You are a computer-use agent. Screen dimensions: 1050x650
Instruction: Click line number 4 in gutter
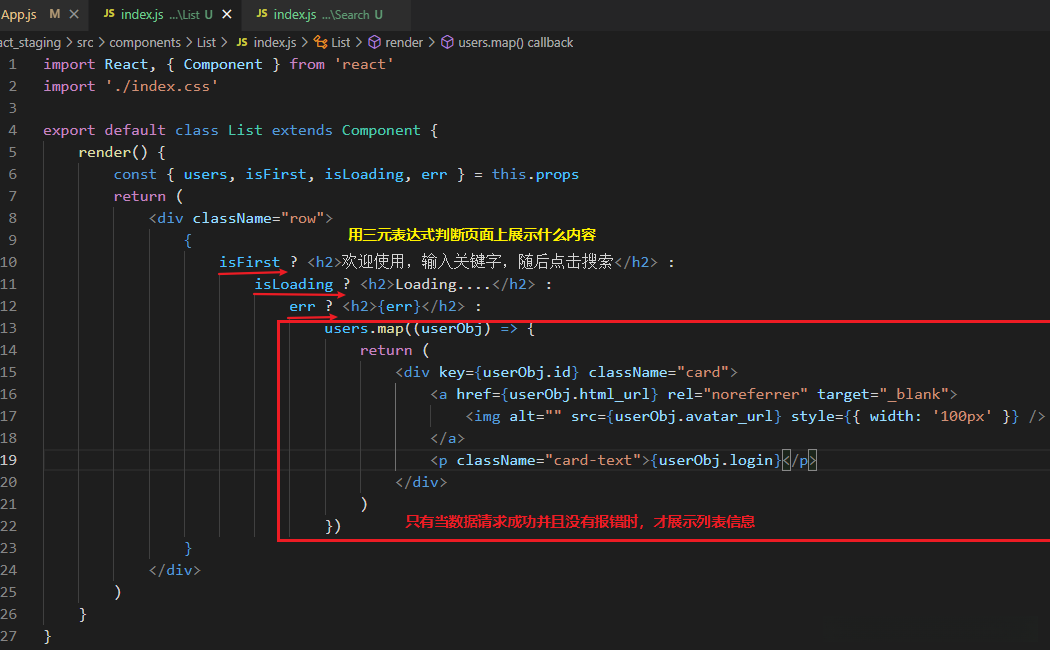(13, 130)
